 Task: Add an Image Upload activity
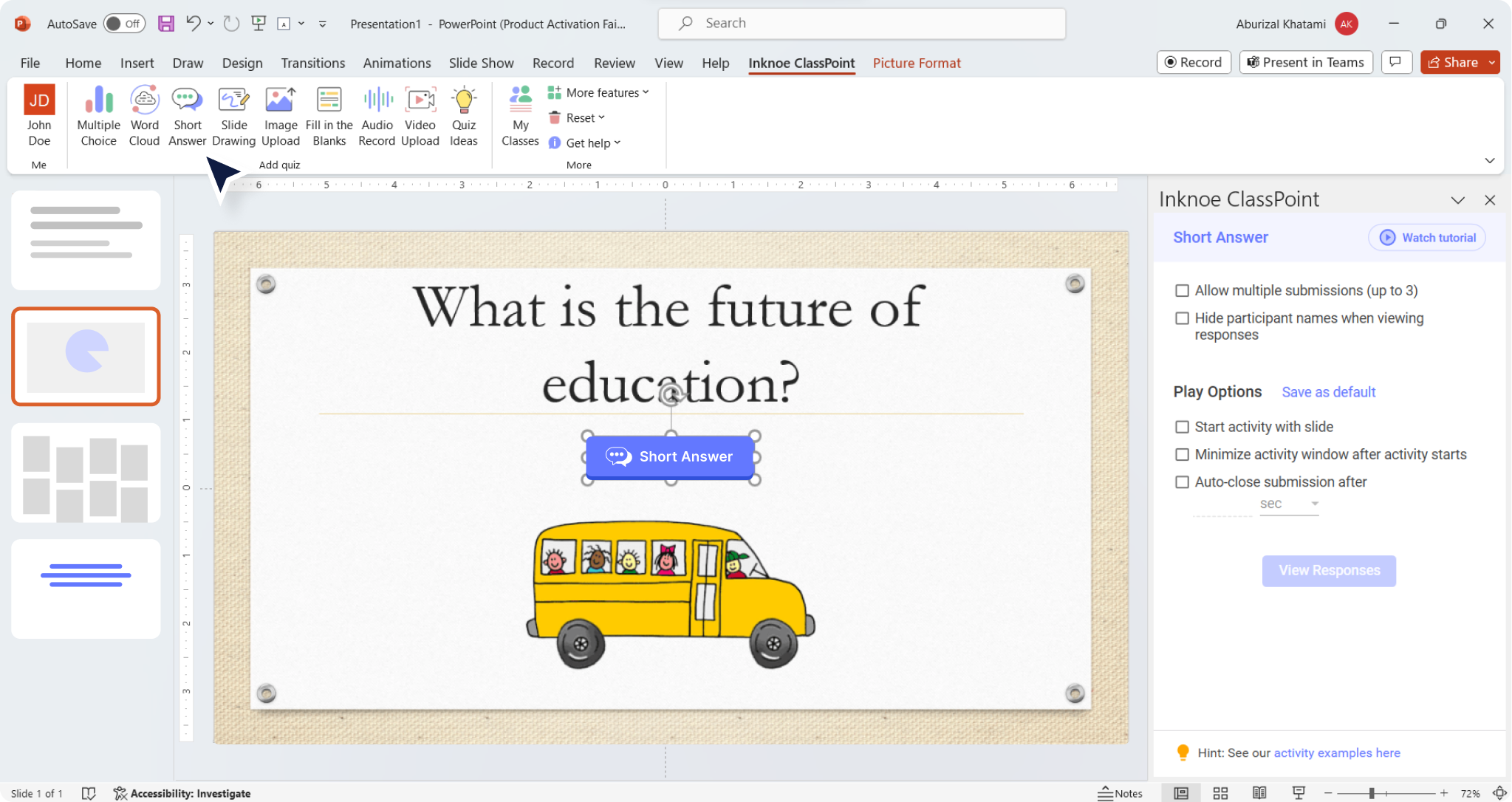coord(280,114)
